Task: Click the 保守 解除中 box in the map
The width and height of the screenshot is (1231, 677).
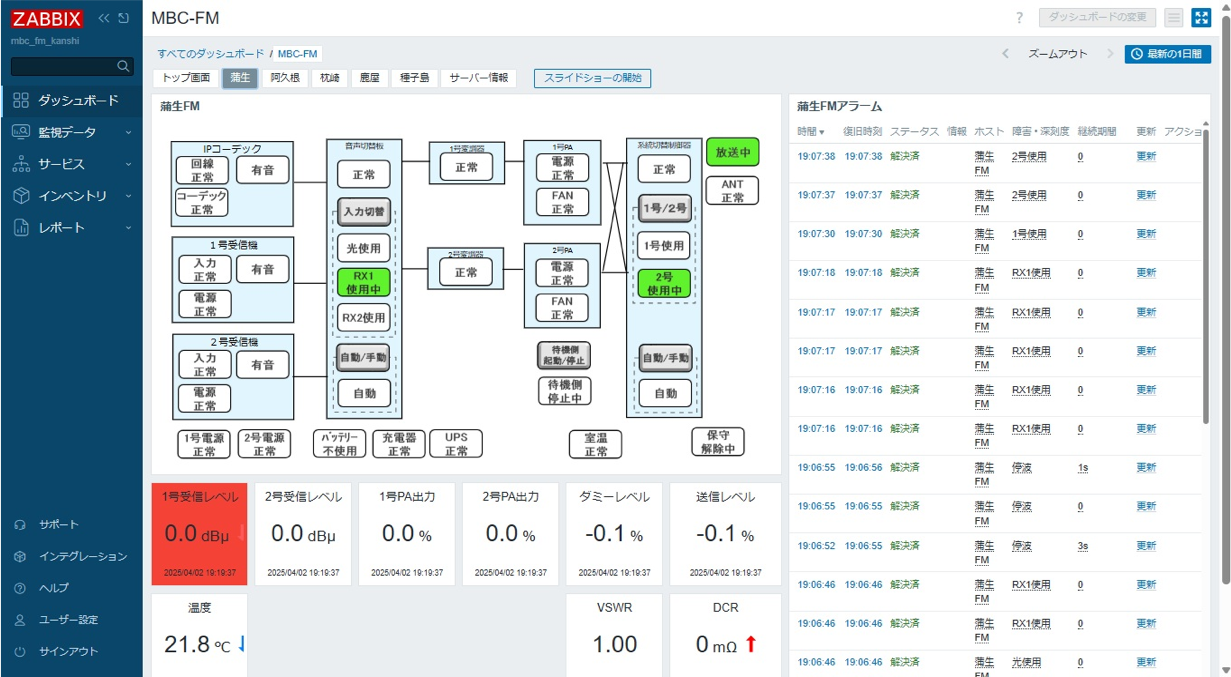Action: tap(718, 442)
